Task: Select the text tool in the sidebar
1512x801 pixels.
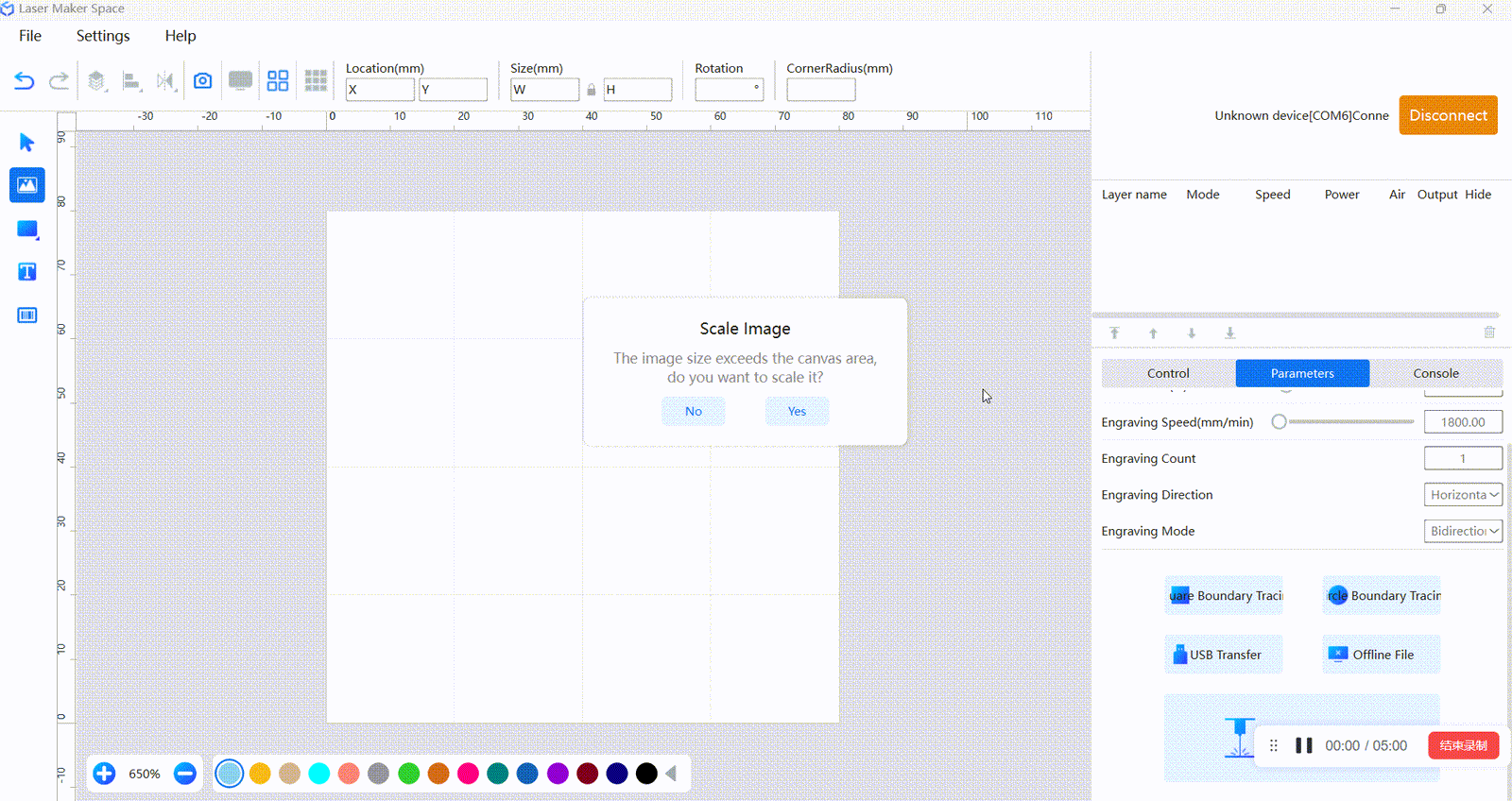Action: [x=27, y=272]
